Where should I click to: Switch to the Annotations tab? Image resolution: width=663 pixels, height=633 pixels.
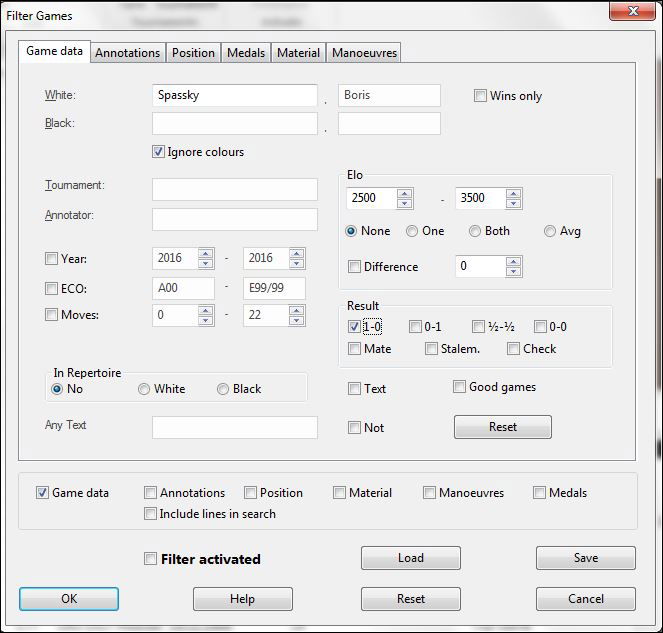tap(127, 53)
